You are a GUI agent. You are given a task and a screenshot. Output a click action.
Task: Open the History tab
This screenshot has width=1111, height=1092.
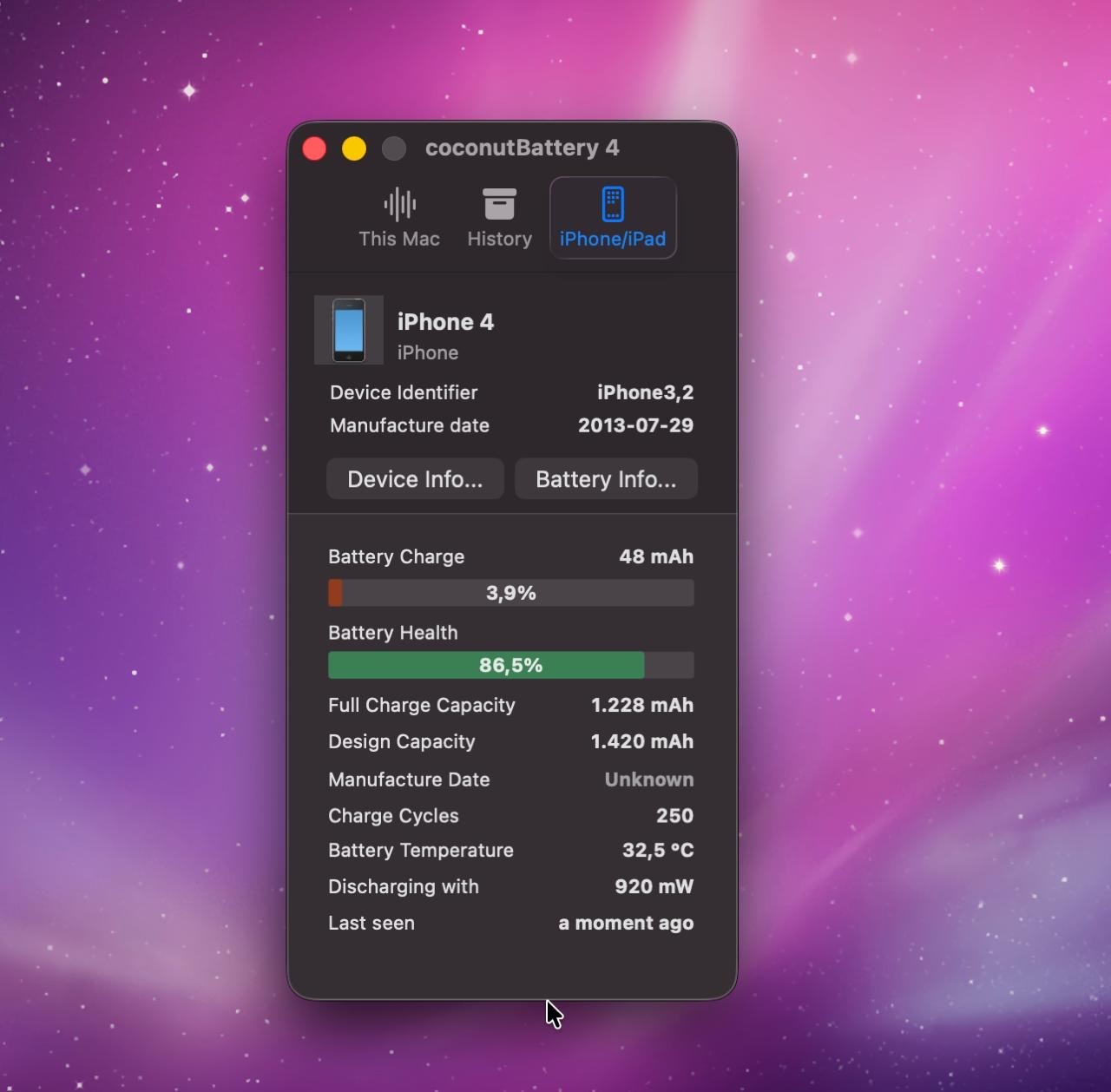click(499, 218)
